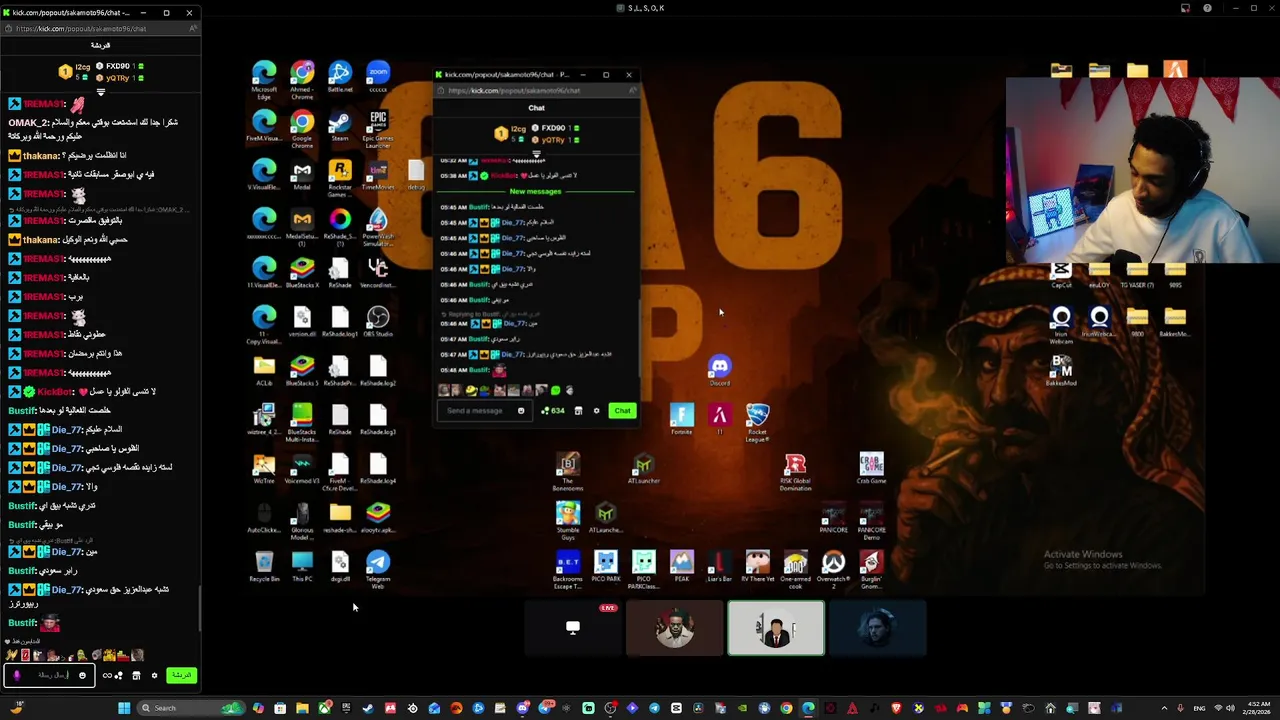Click the center chat popout address bar
The height and width of the screenshot is (720, 1280).
click(x=535, y=90)
